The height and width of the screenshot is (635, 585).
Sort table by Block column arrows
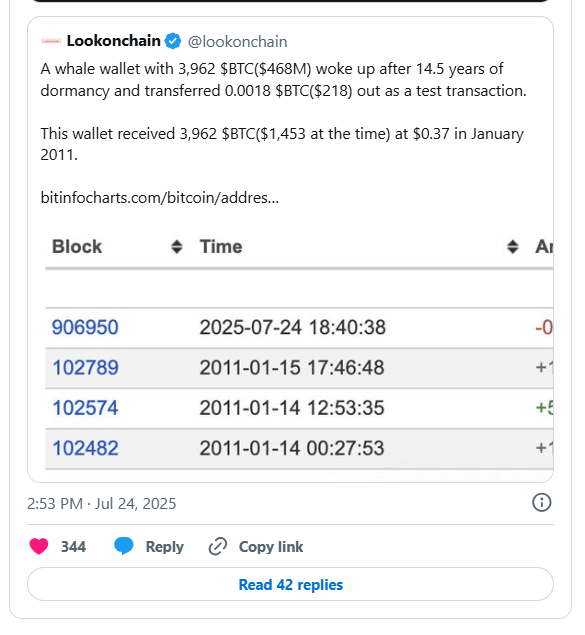pyautogui.click(x=177, y=247)
